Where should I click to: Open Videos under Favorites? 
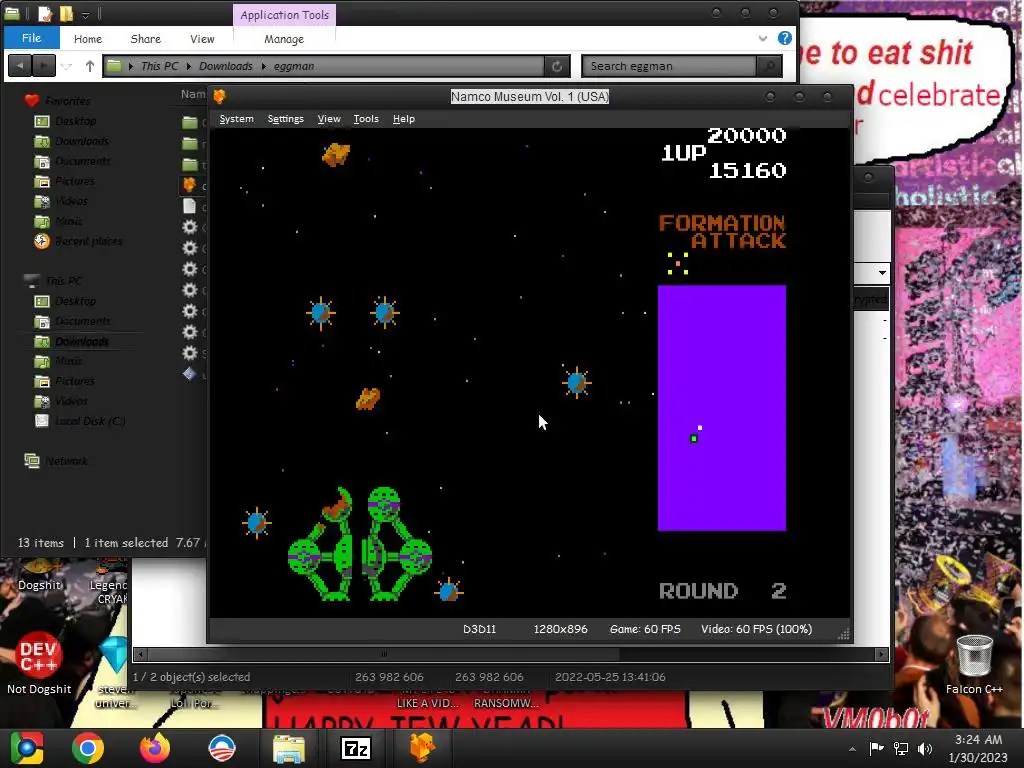coord(71,201)
